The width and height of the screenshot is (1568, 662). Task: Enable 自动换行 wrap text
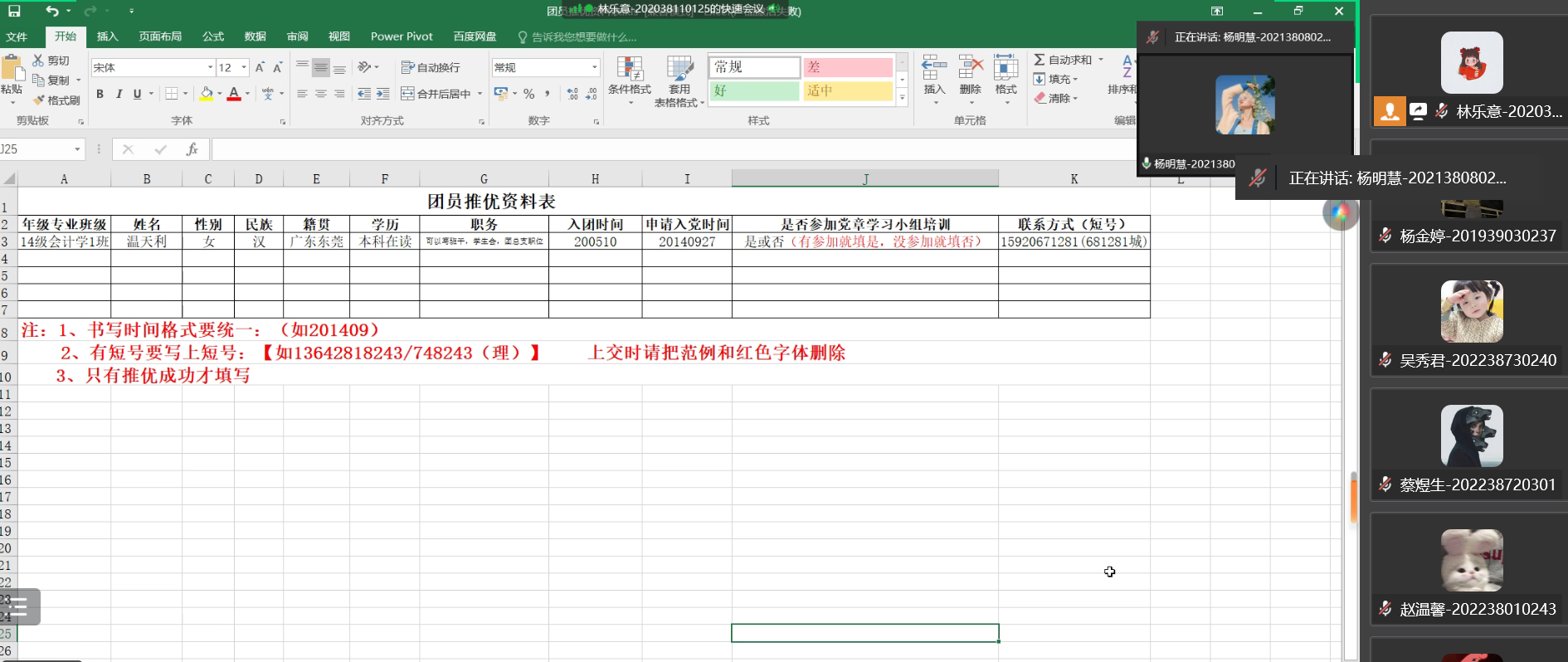click(431, 67)
